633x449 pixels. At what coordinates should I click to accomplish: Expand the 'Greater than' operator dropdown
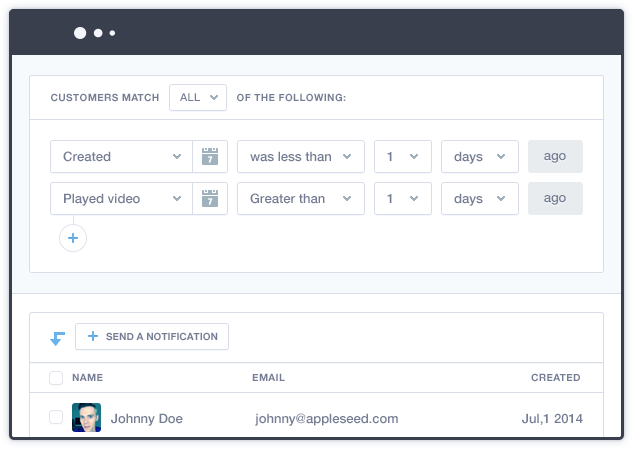(x=300, y=199)
